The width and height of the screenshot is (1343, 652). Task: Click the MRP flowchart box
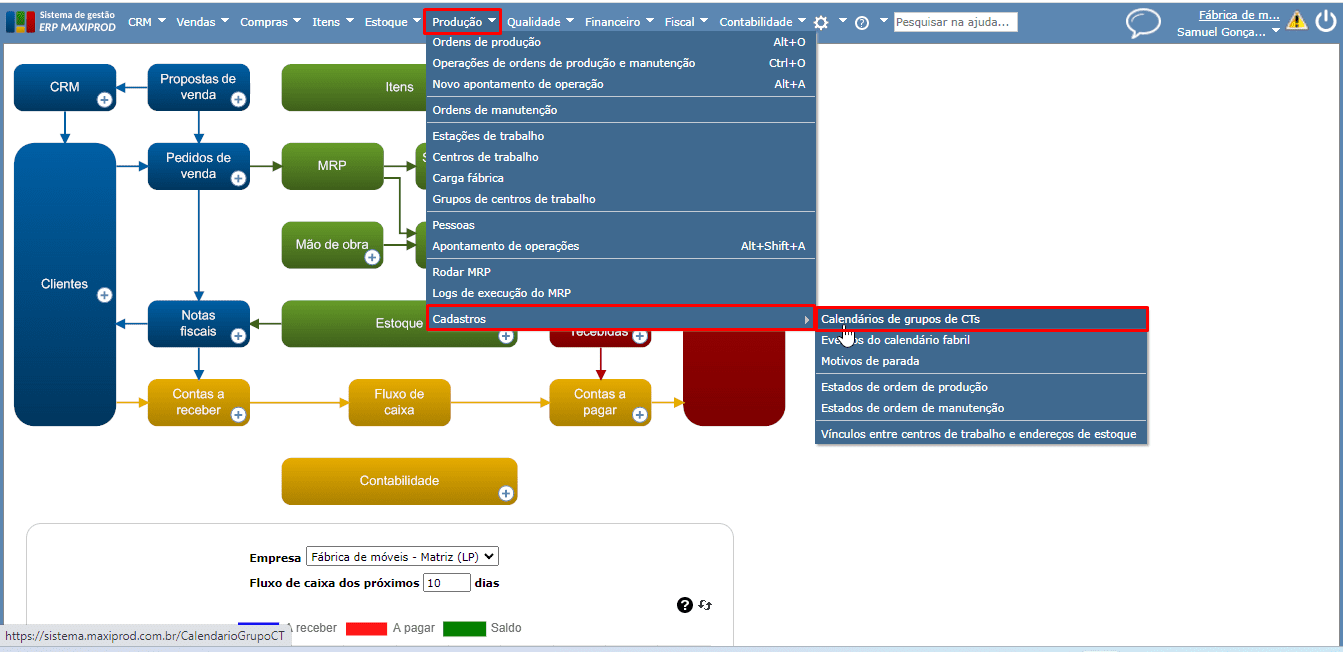332,166
